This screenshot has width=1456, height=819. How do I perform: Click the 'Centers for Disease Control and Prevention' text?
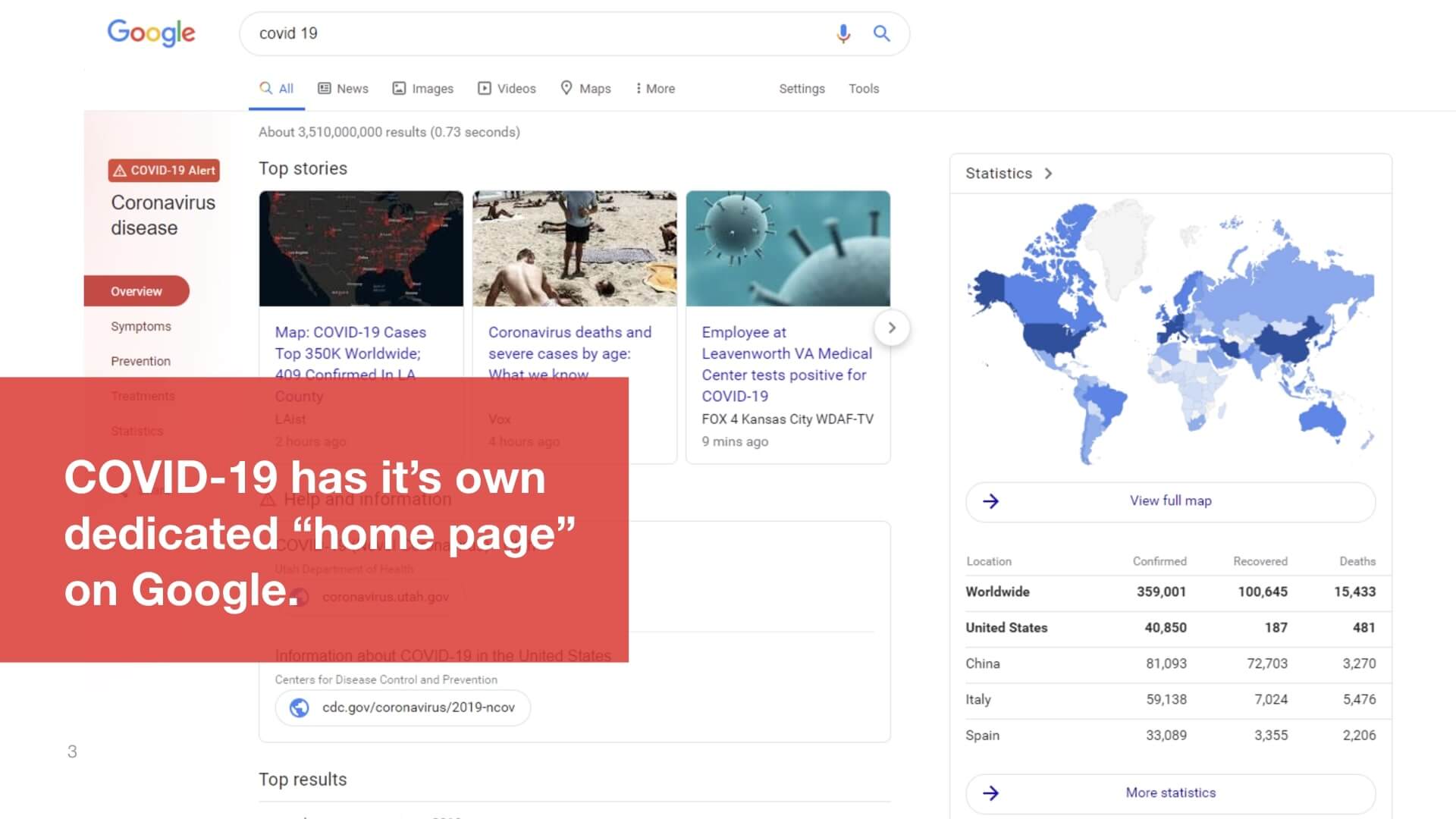tap(386, 679)
